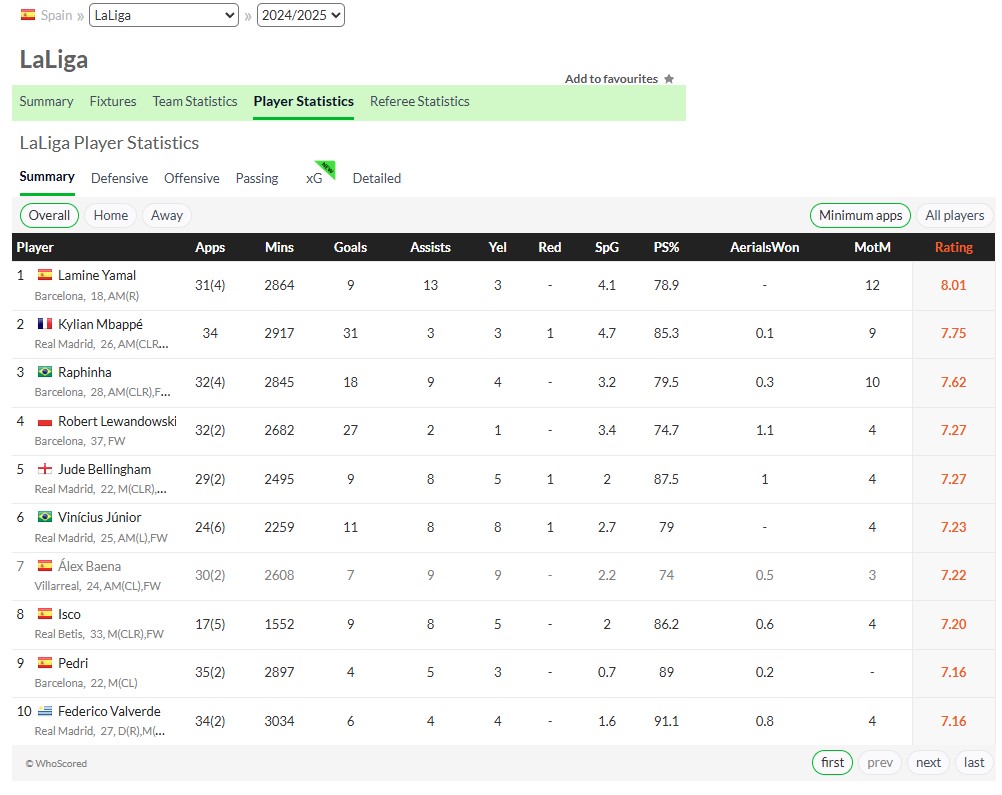This screenshot has width=1002, height=795.
Task: Click the Spanish flag next to Álex Baena
Action: (x=45, y=566)
